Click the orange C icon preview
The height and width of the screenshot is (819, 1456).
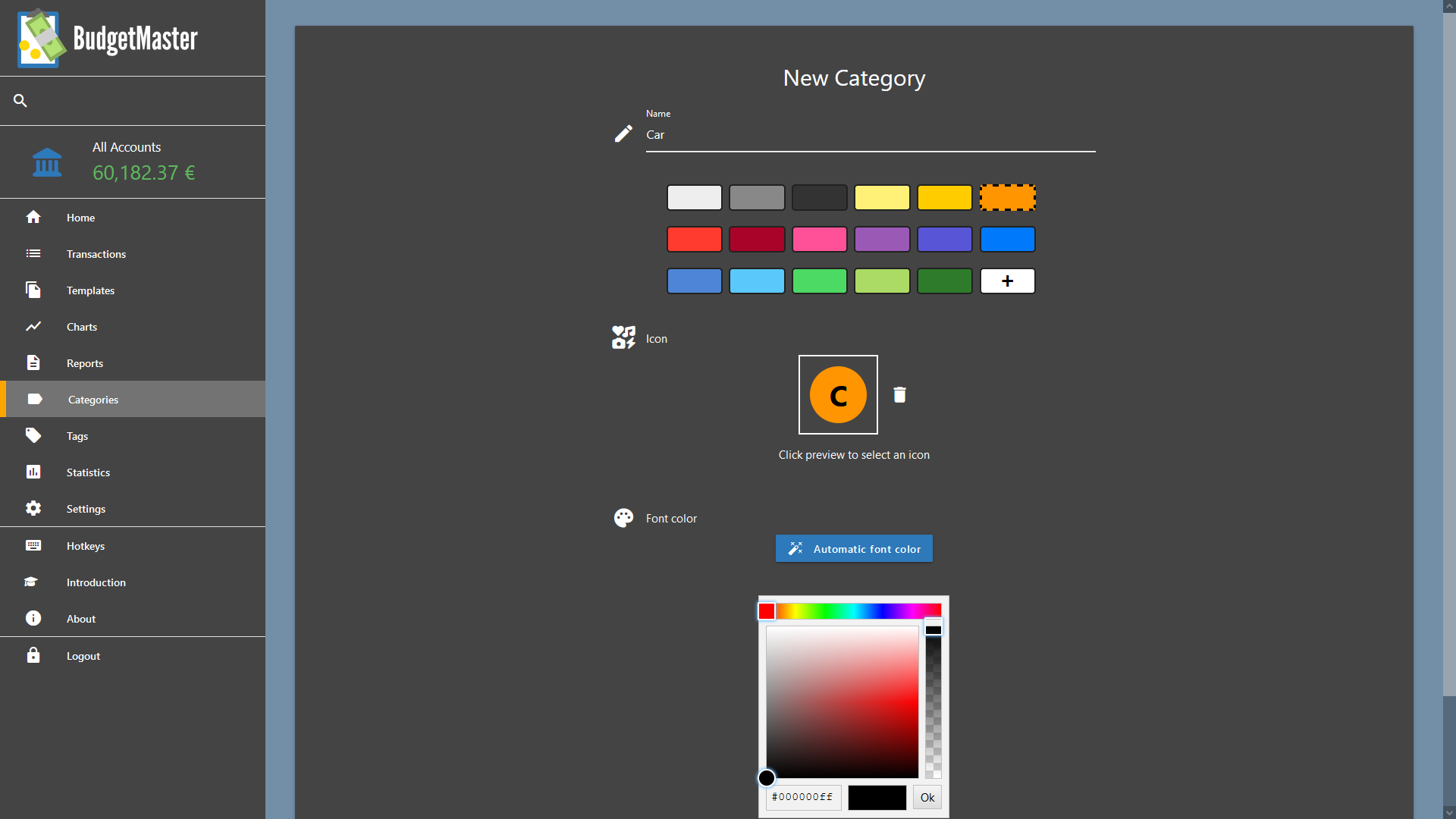coord(838,394)
